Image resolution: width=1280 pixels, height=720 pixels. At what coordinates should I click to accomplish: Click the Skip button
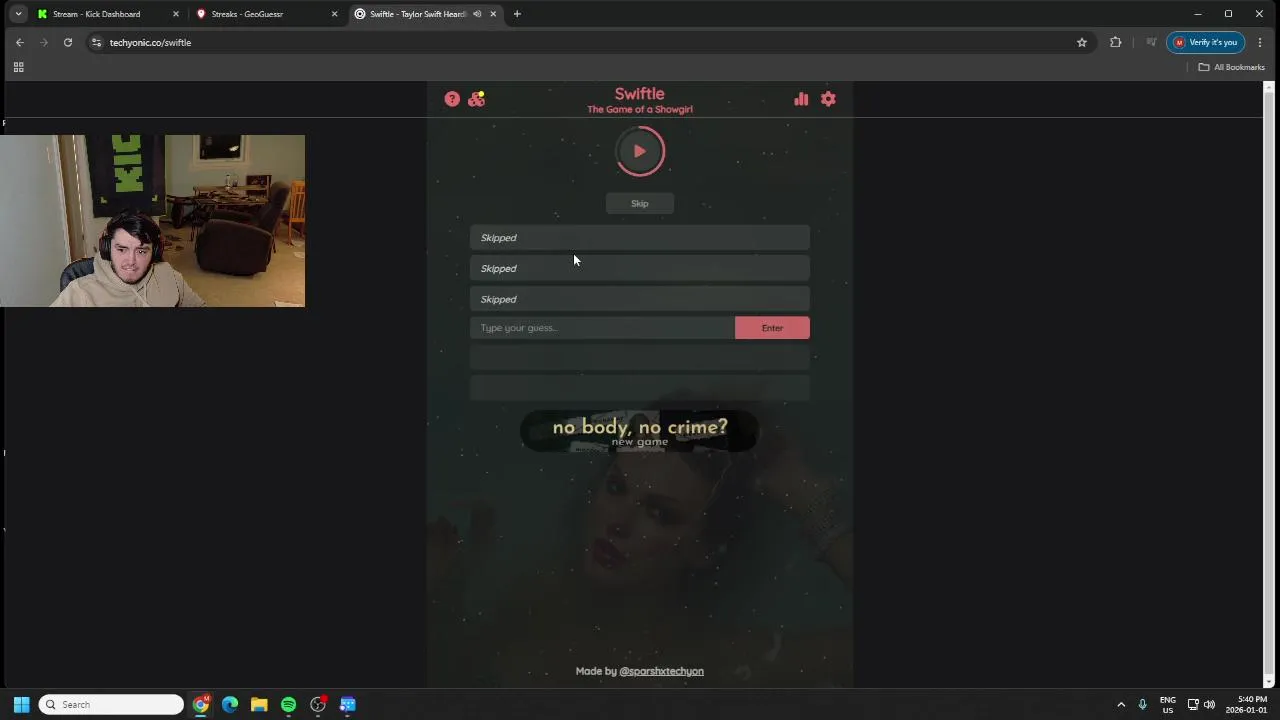coord(640,203)
